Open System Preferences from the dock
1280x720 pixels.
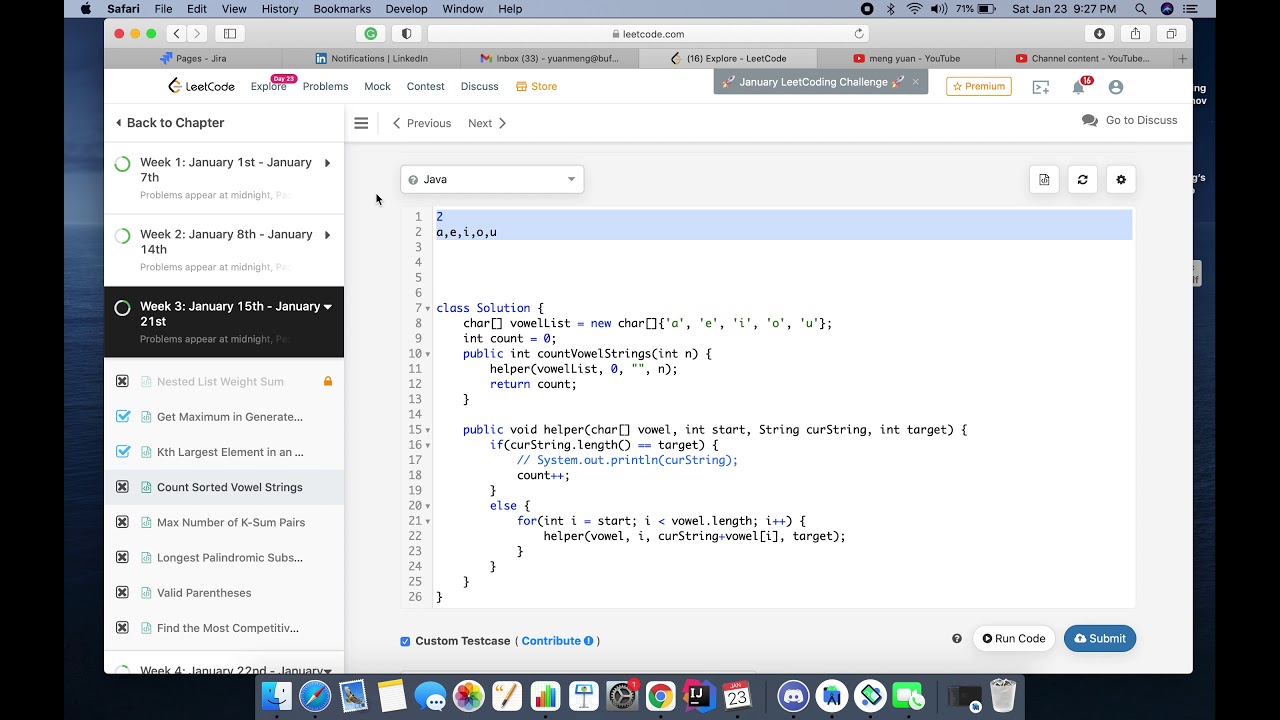tap(622, 695)
